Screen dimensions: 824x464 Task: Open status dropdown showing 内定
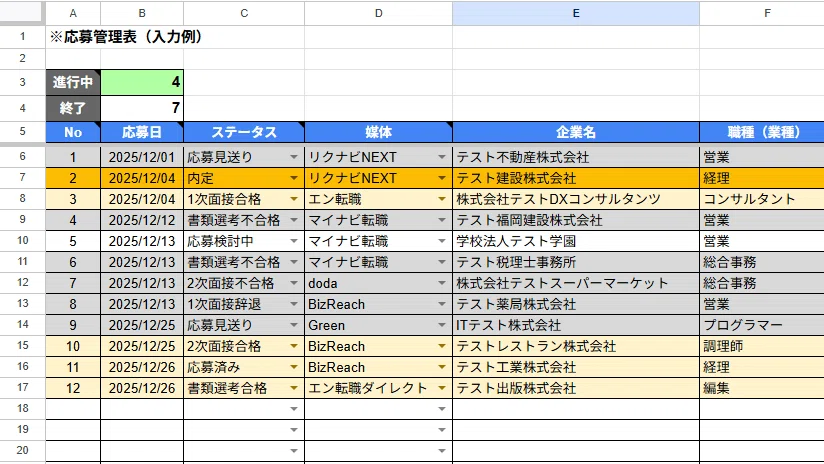click(294, 178)
